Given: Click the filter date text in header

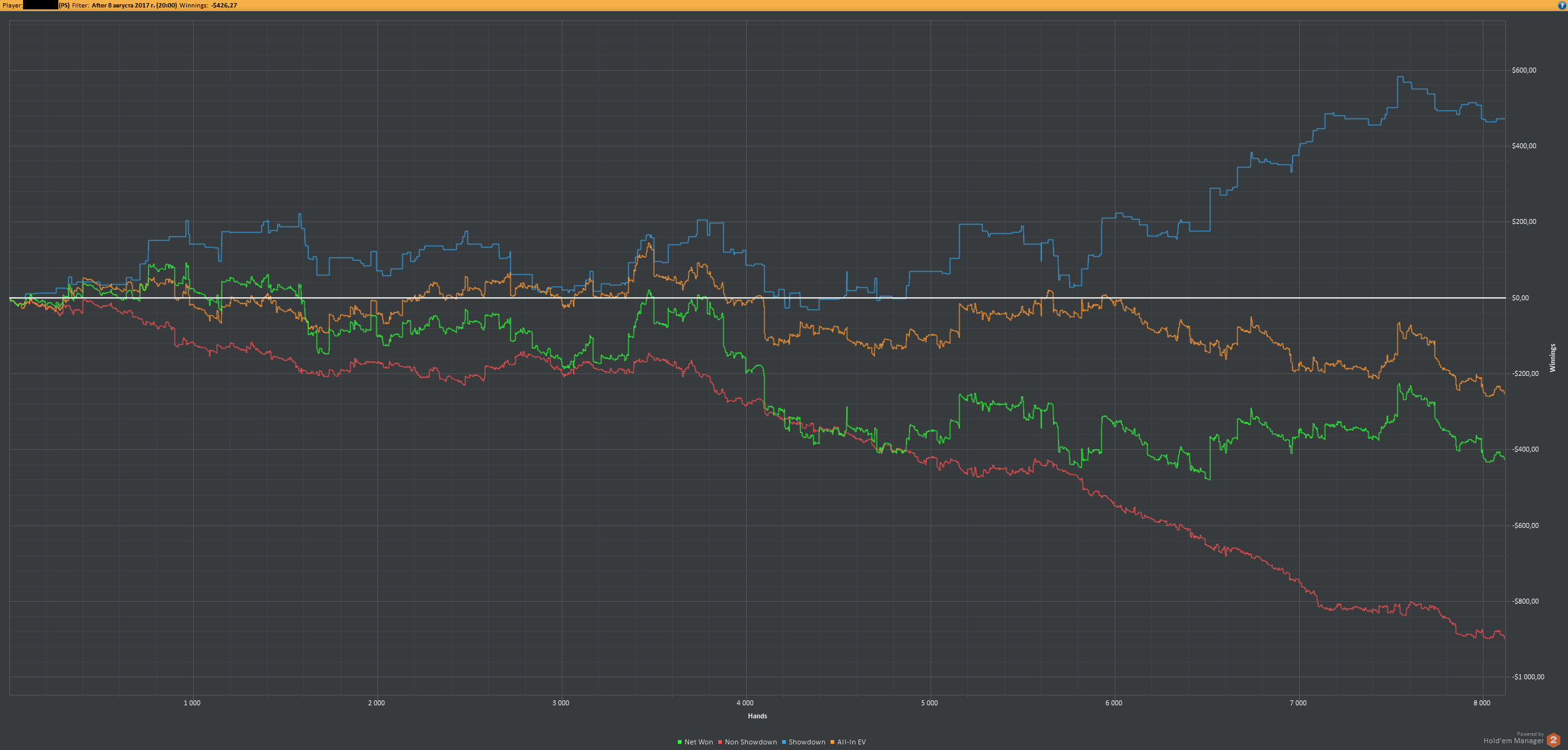Looking at the screenshot, I should click(134, 5).
